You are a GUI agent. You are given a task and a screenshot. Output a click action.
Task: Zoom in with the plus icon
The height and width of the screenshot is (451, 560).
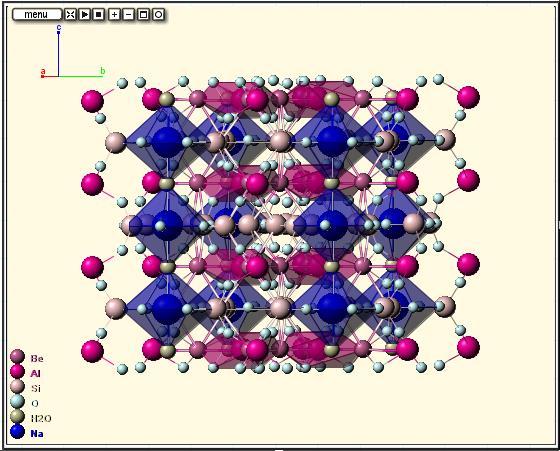(x=114, y=14)
